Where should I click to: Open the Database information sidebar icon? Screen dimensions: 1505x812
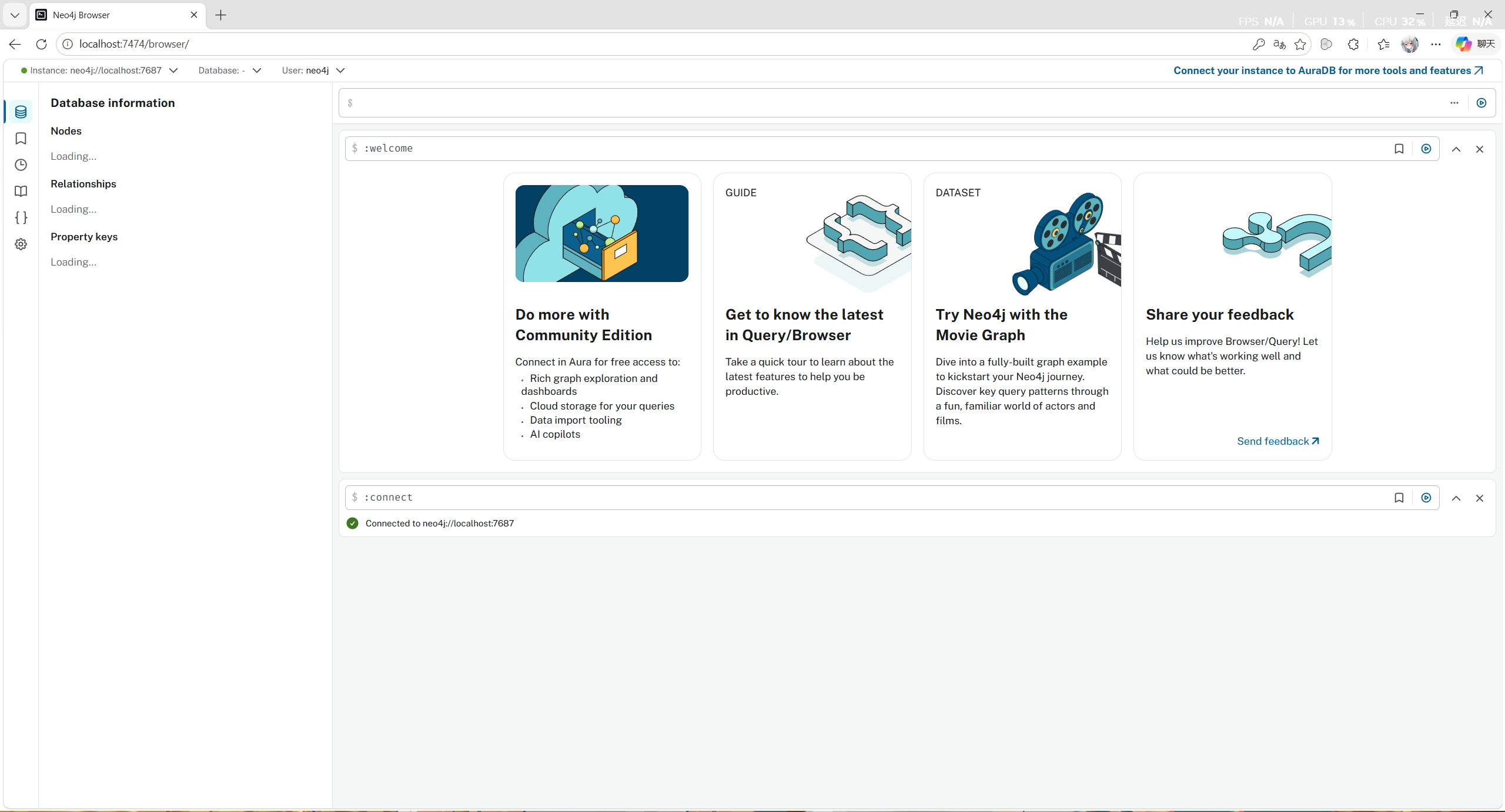(21, 112)
